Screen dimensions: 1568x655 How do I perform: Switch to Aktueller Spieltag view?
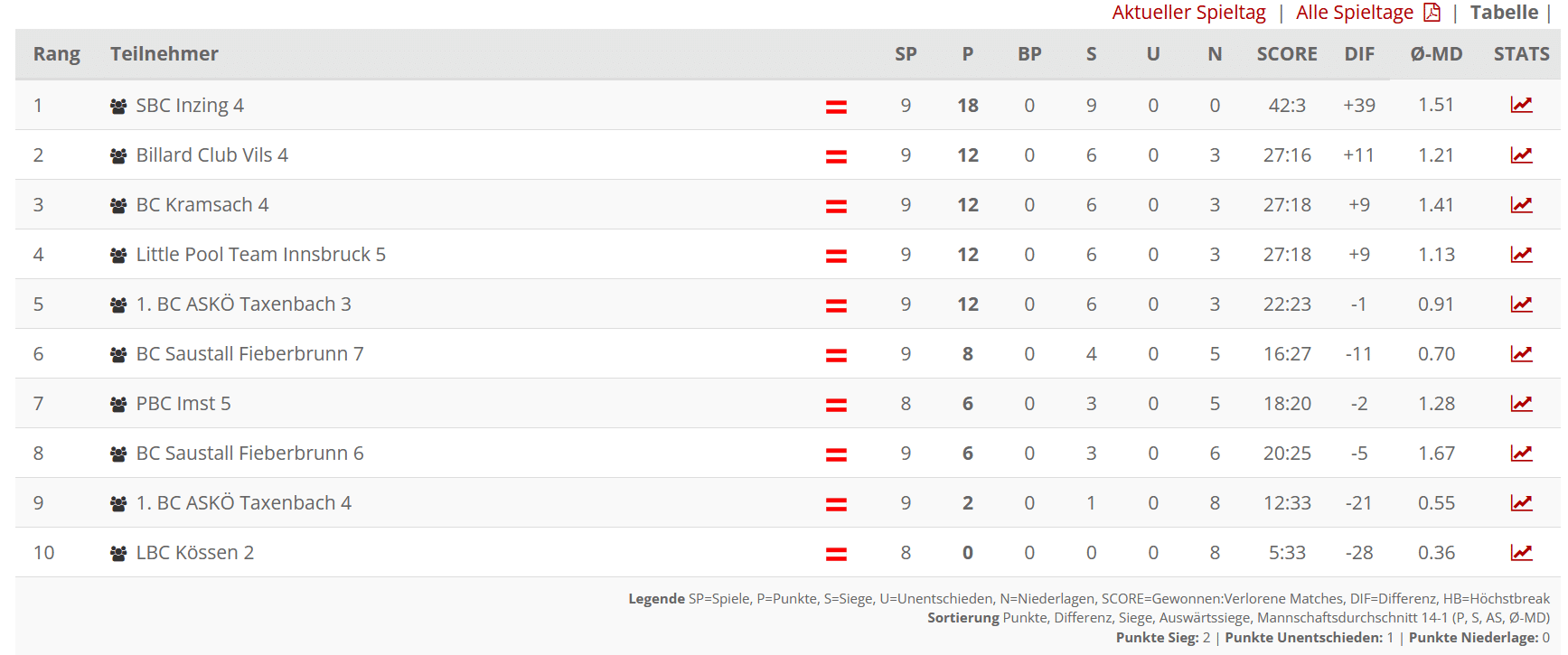pyautogui.click(x=1188, y=13)
